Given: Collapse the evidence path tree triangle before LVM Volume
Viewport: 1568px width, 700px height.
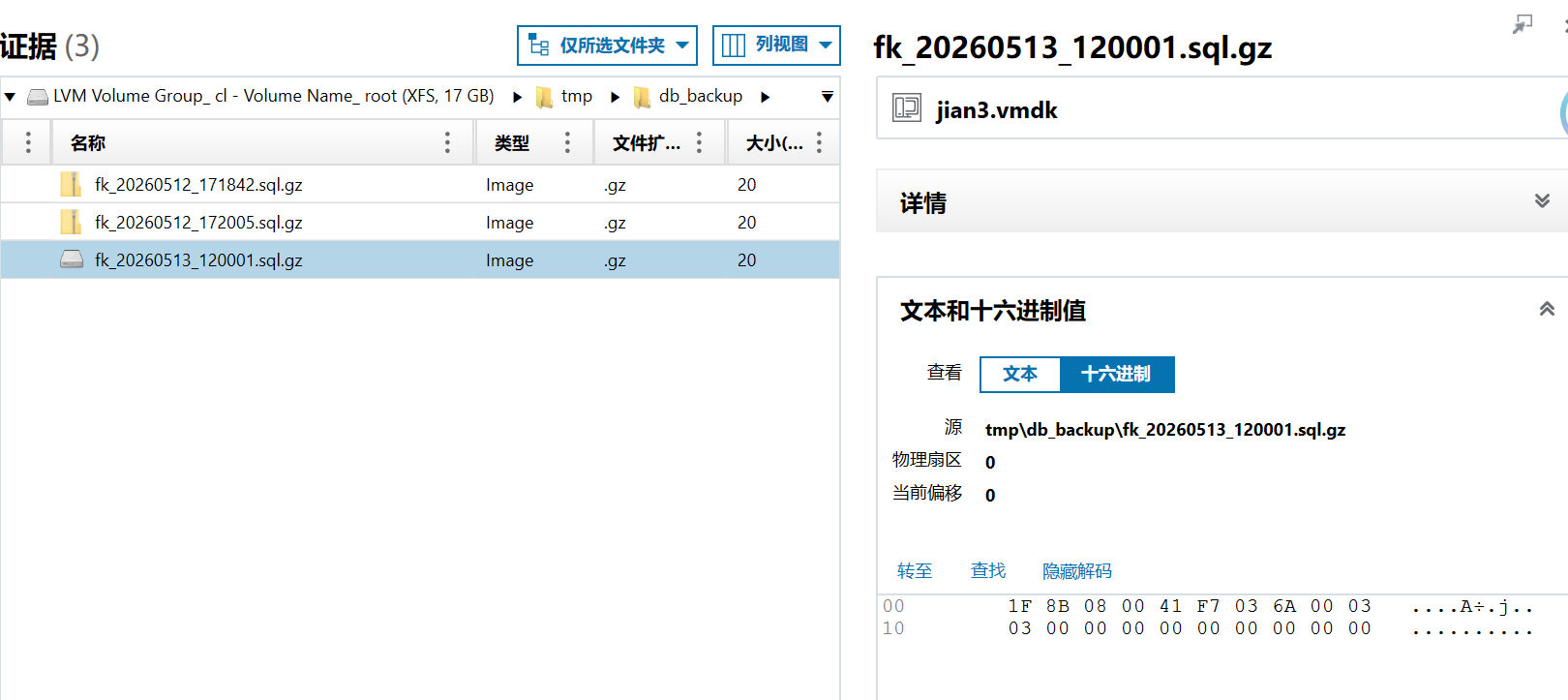Looking at the screenshot, I should coord(10,97).
